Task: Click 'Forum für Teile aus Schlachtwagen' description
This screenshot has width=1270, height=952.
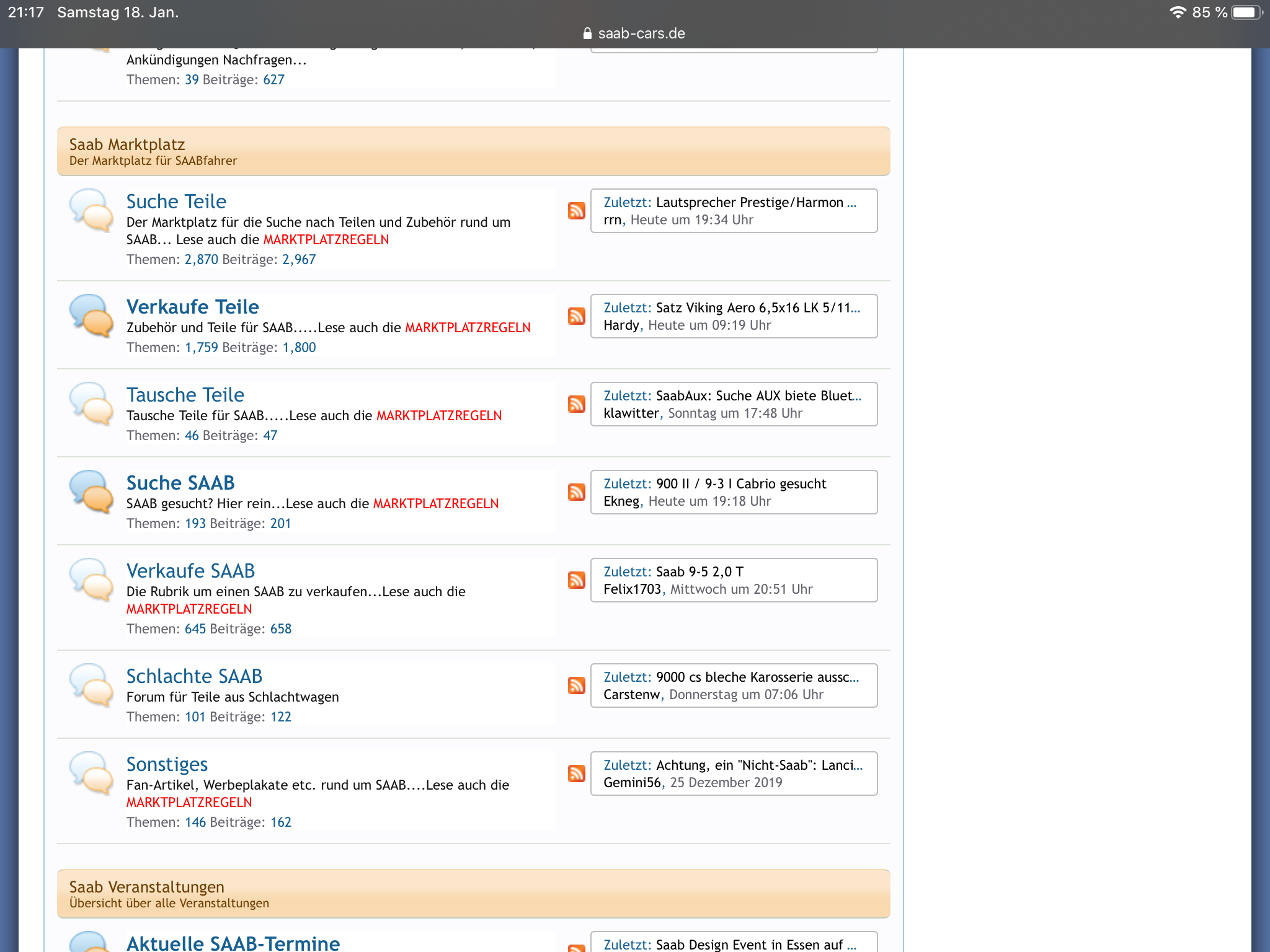Action: [233, 697]
